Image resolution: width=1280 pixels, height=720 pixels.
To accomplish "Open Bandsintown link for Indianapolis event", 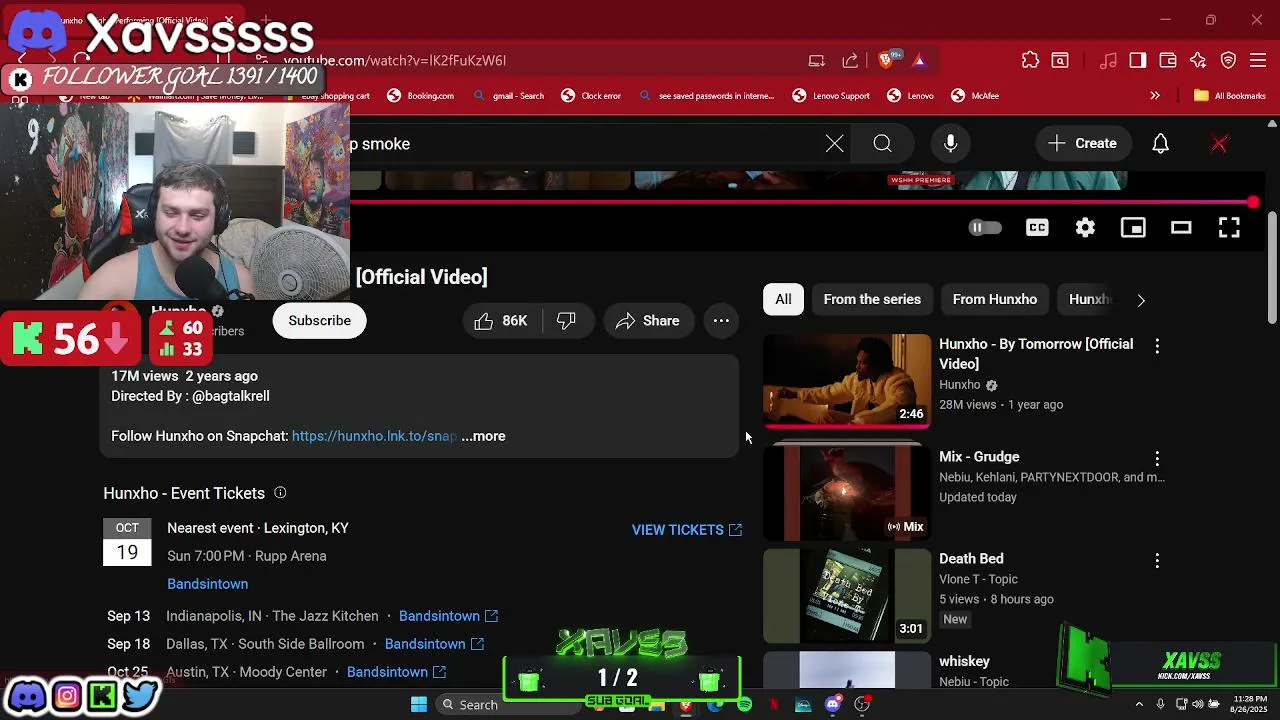I will click(x=448, y=616).
